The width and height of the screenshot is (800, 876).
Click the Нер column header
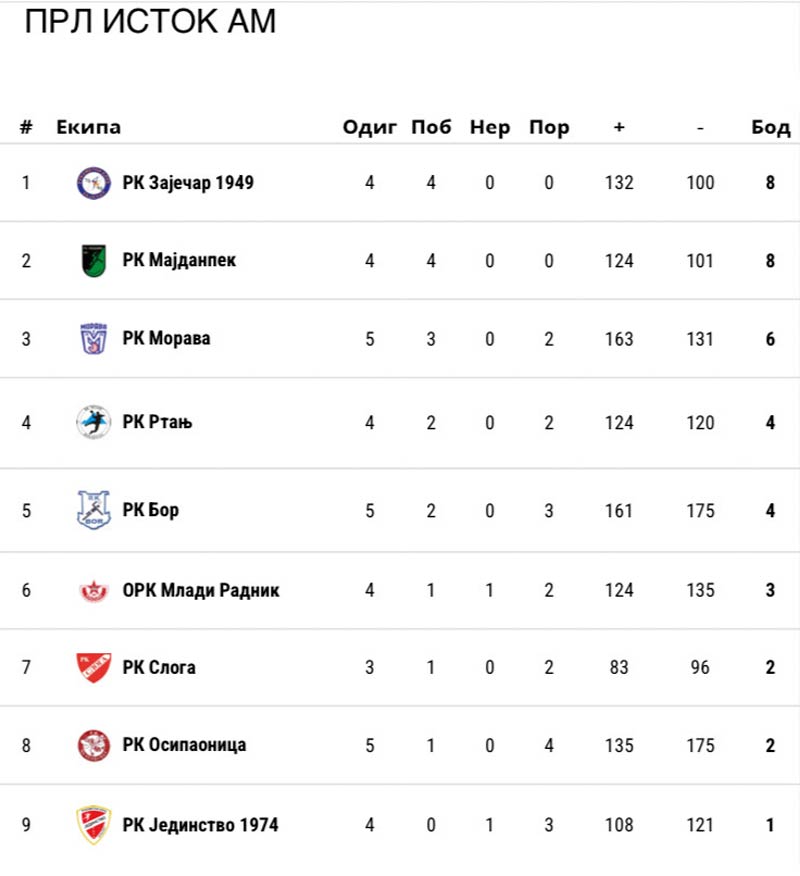pos(490,127)
